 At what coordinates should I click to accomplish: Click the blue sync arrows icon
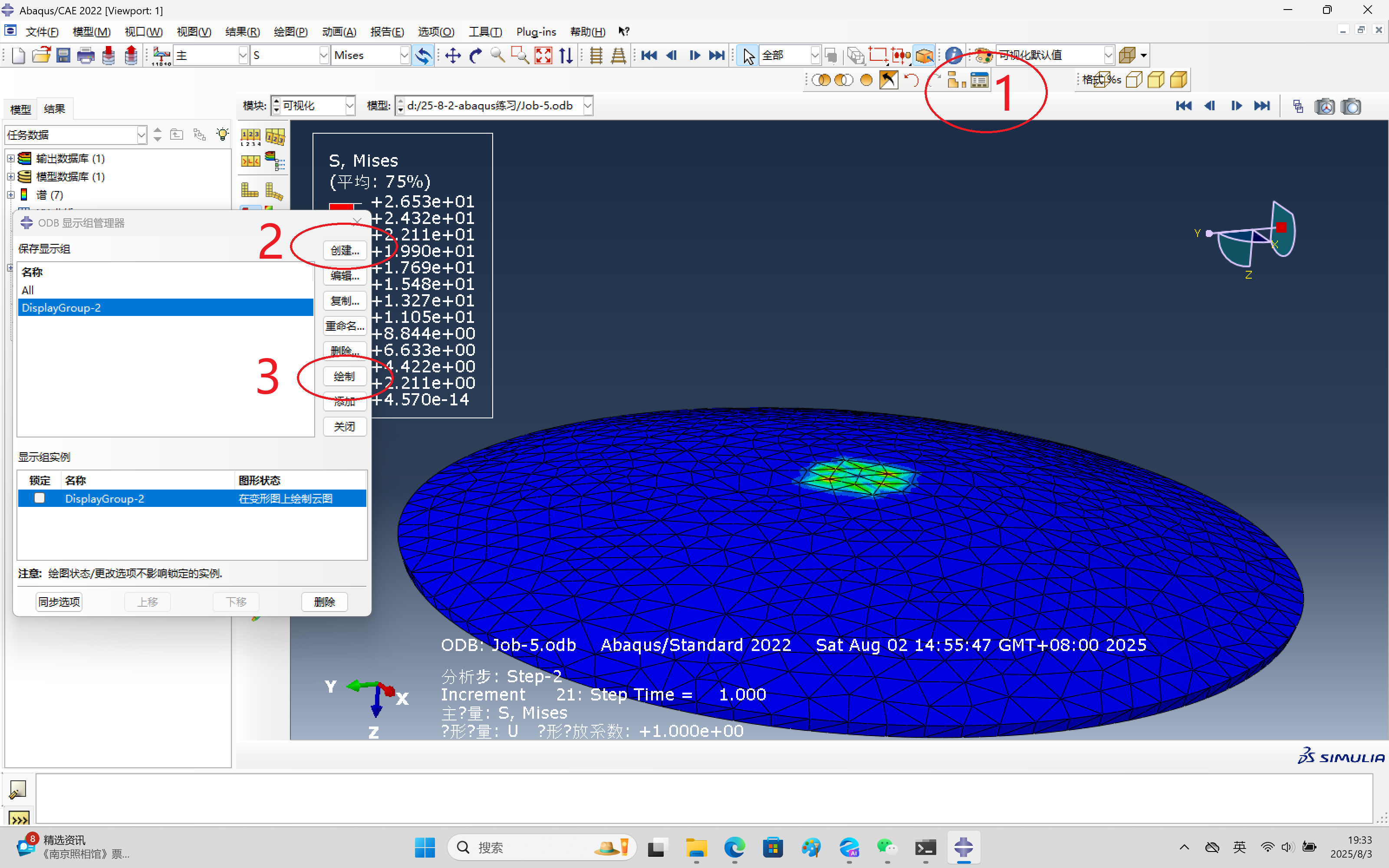click(423, 56)
